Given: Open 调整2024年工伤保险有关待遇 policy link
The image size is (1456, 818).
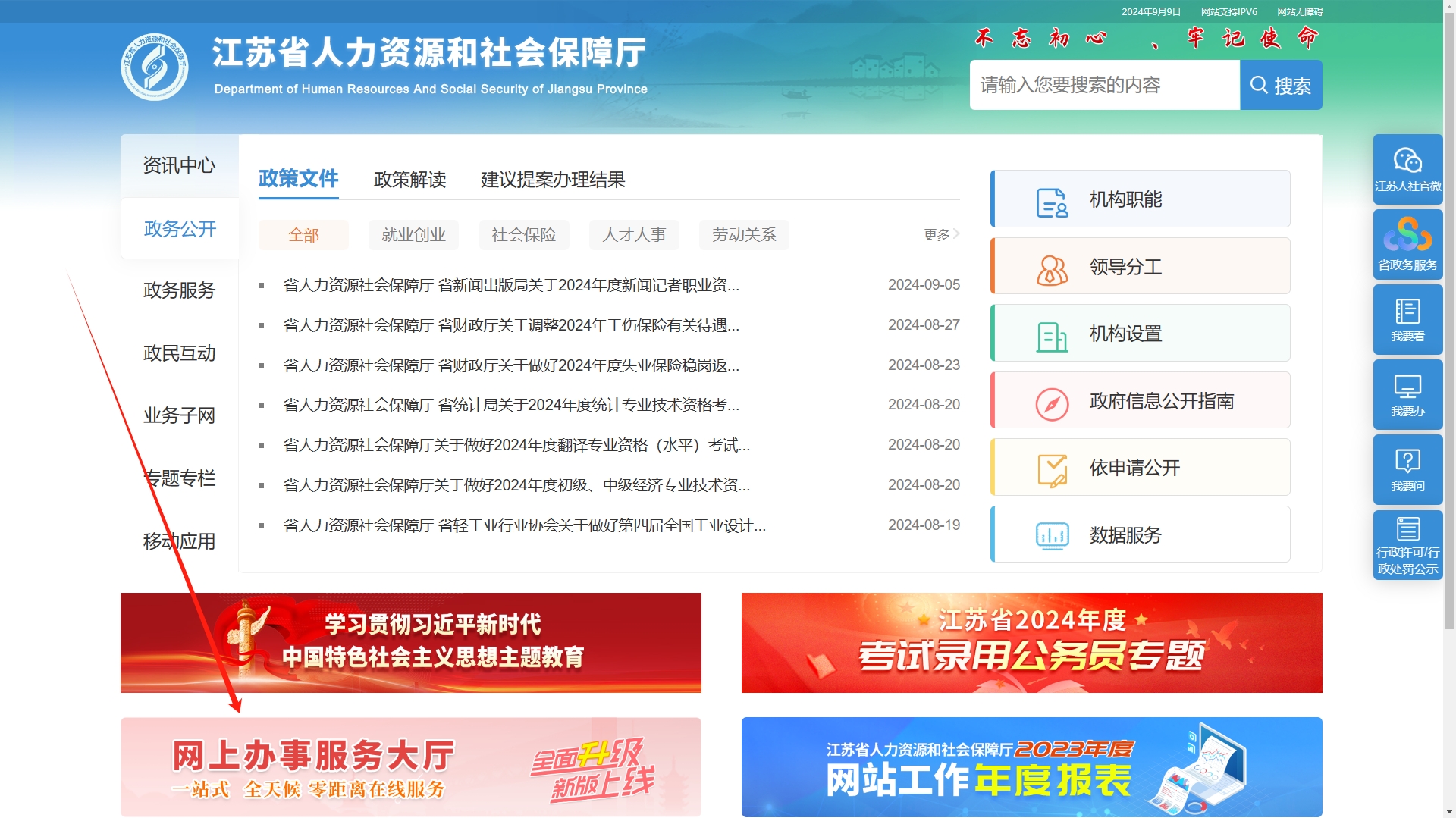Looking at the screenshot, I should (x=511, y=325).
